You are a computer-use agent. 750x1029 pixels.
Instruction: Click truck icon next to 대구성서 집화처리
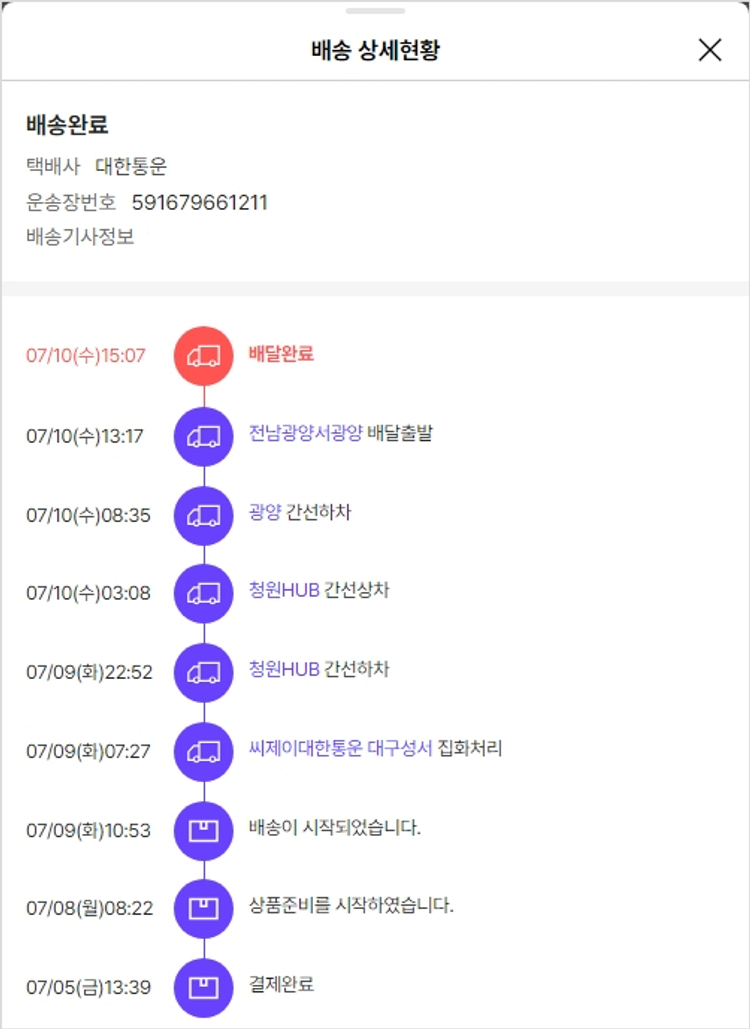click(x=204, y=750)
